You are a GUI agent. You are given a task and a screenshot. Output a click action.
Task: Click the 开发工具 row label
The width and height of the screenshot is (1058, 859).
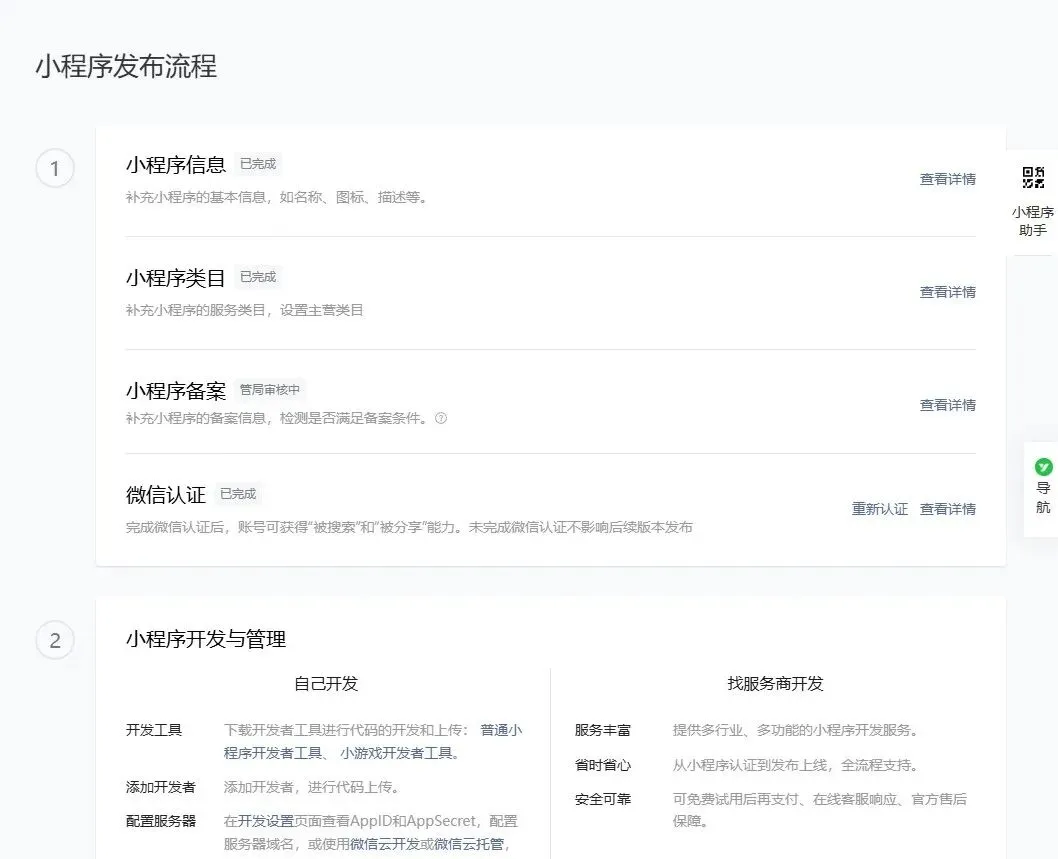click(x=154, y=730)
